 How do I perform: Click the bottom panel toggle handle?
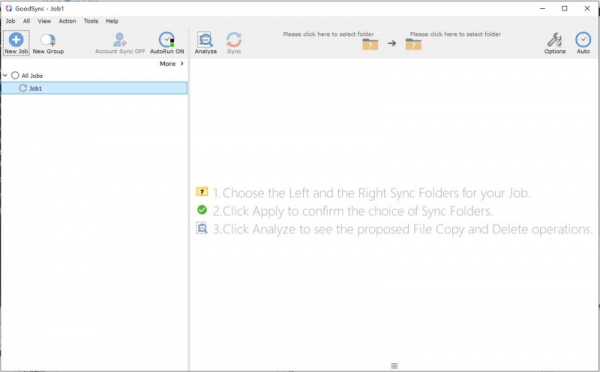[395, 366]
